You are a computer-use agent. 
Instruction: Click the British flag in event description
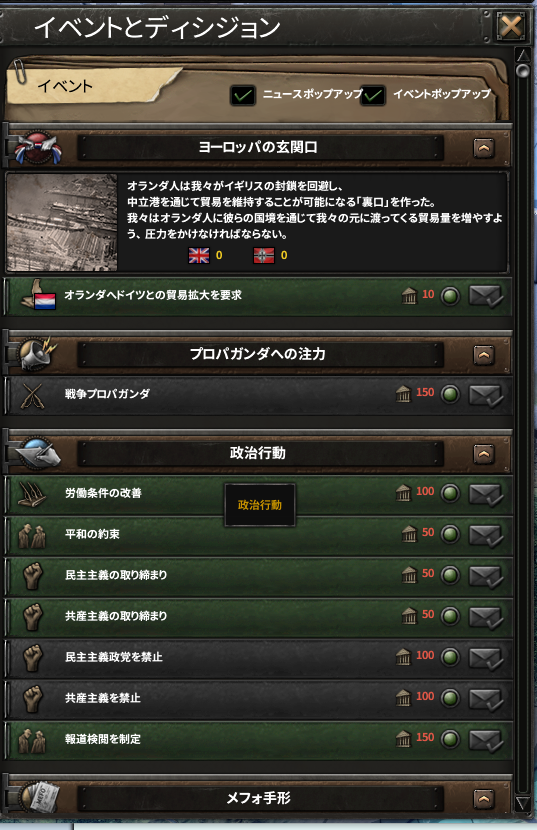coord(199,256)
